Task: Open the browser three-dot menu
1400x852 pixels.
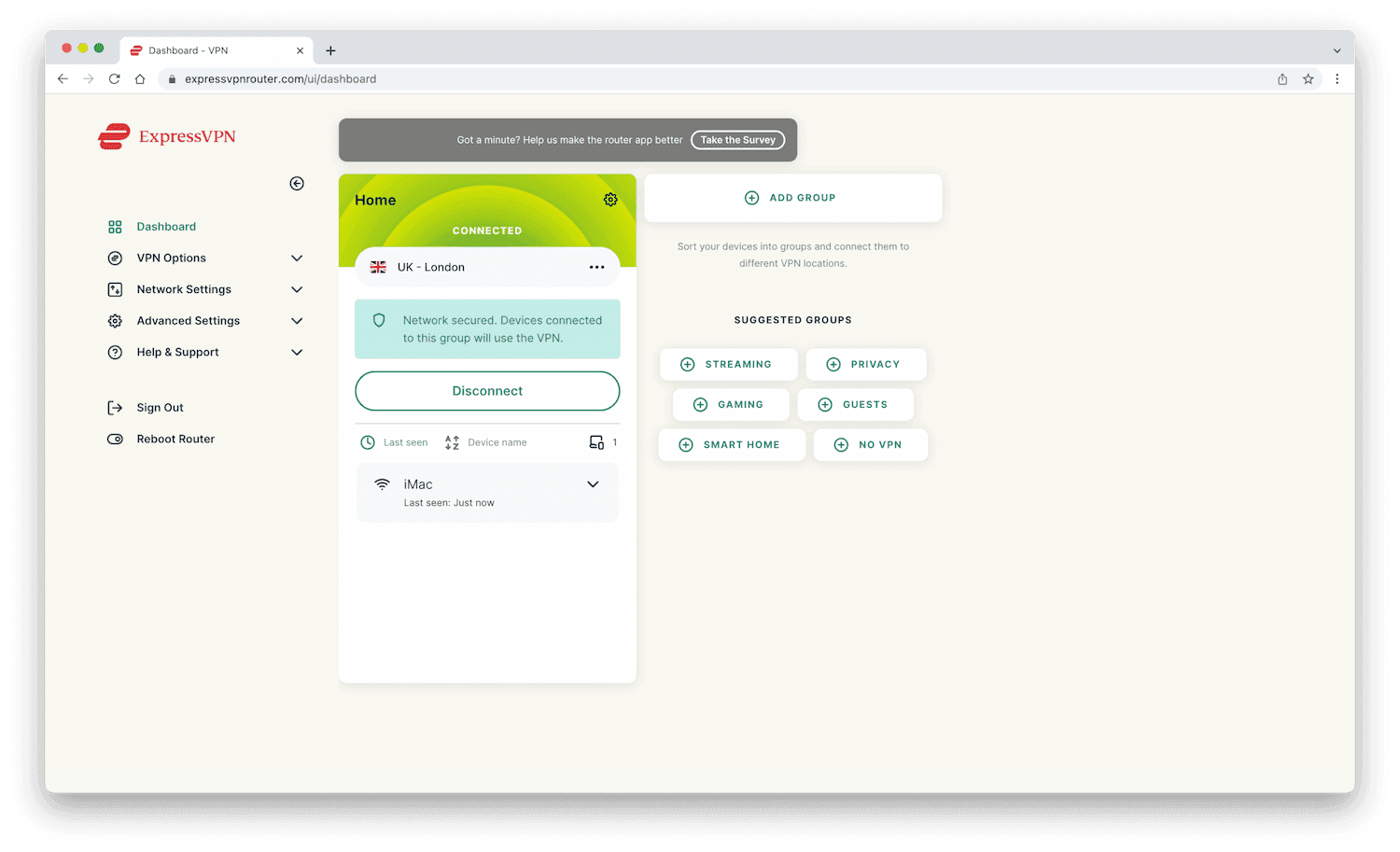Action: [x=1337, y=79]
